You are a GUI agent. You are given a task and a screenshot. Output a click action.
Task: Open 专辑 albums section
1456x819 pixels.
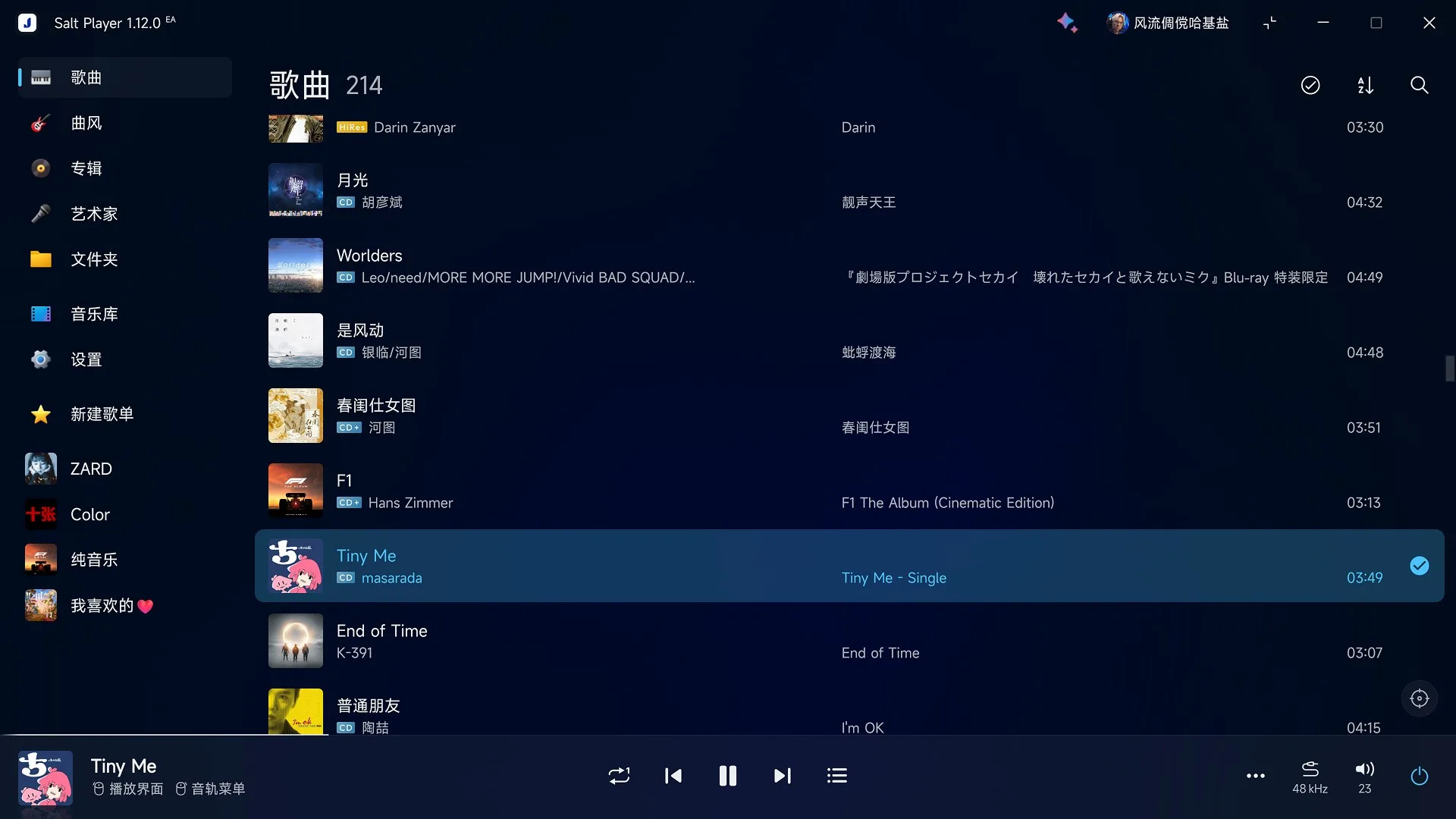pyautogui.click(x=125, y=168)
